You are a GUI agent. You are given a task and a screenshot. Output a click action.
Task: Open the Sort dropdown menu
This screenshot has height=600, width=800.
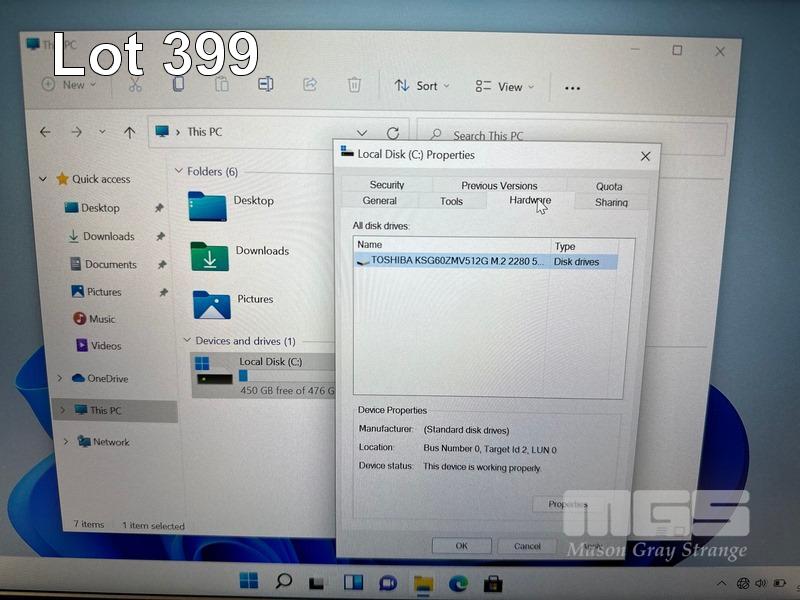pyautogui.click(x=421, y=86)
